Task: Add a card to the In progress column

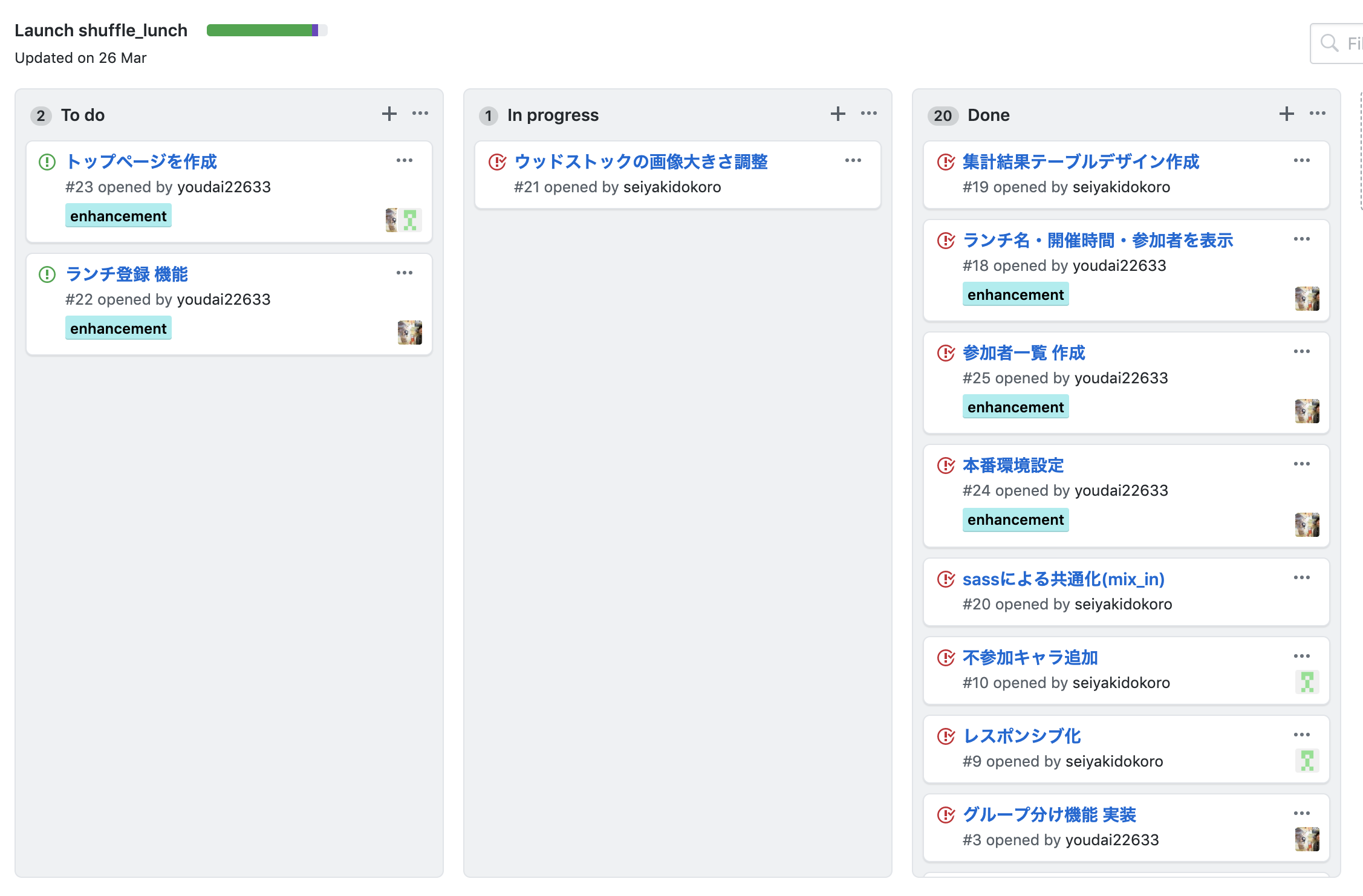Action: tap(838, 114)
